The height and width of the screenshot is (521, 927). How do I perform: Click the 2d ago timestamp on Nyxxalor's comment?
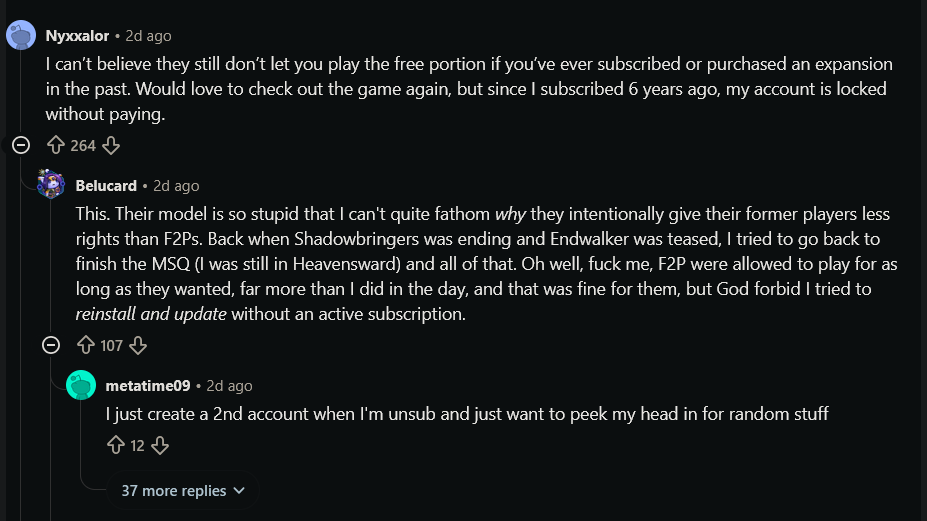pyautogui.click(x=148, y=36)
